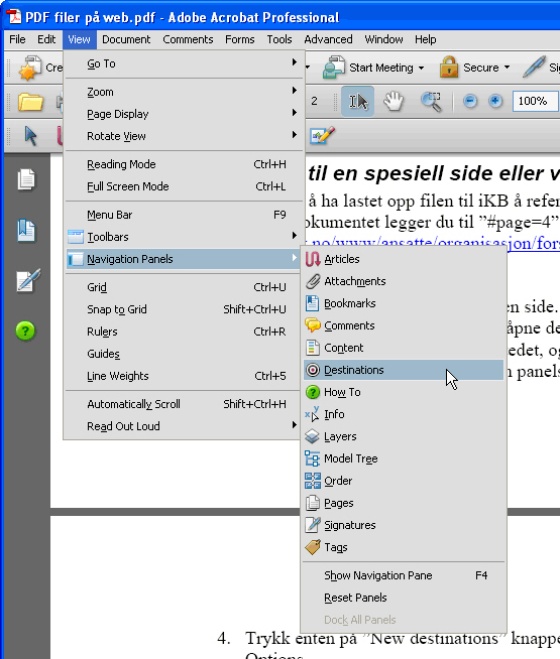This screenshot has width=560, height=659.
Task: Toggle Reading Mode
Action: pos(184,164)
